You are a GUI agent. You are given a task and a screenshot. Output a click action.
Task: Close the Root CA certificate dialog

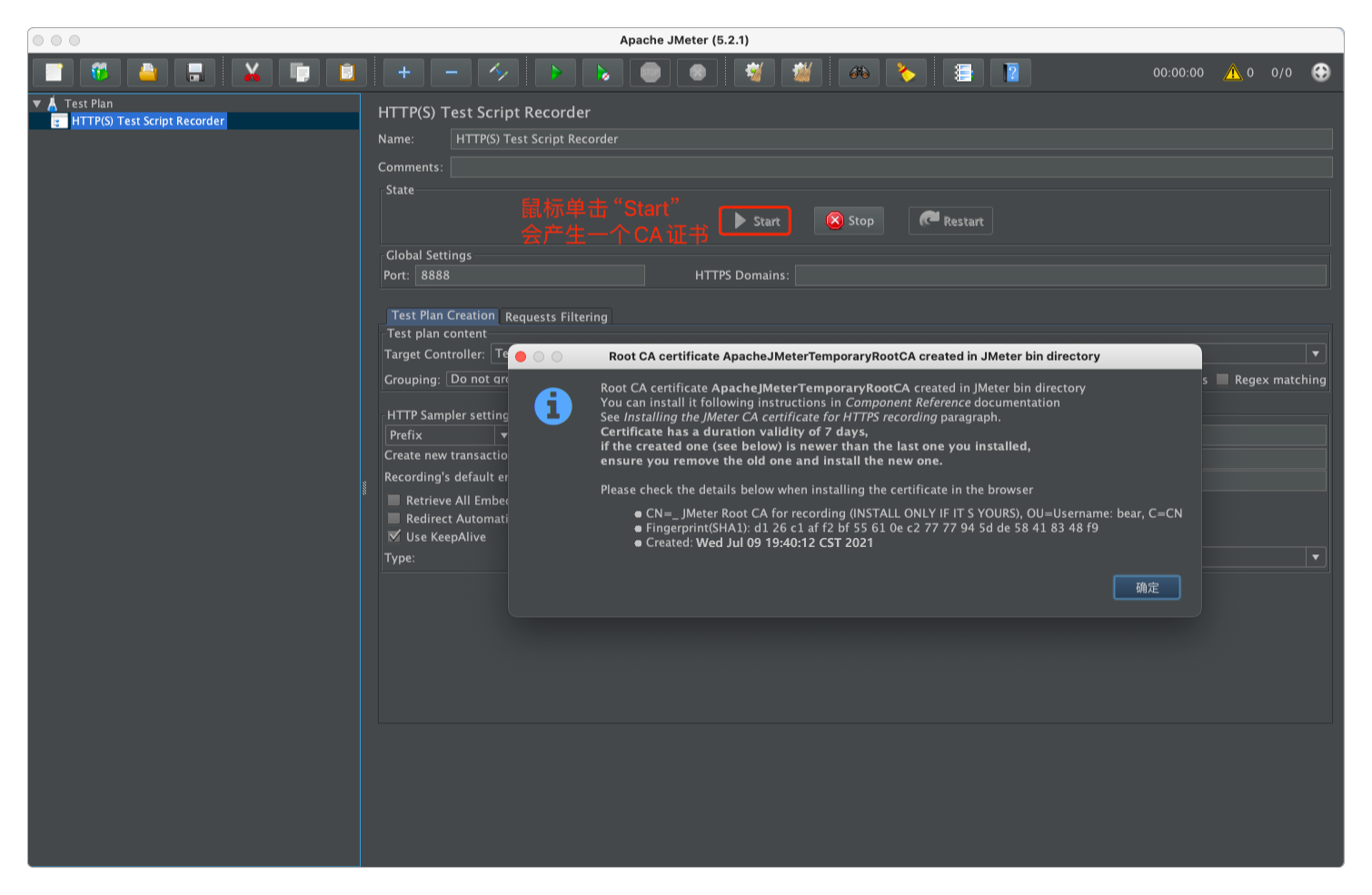tap(521, 356)
